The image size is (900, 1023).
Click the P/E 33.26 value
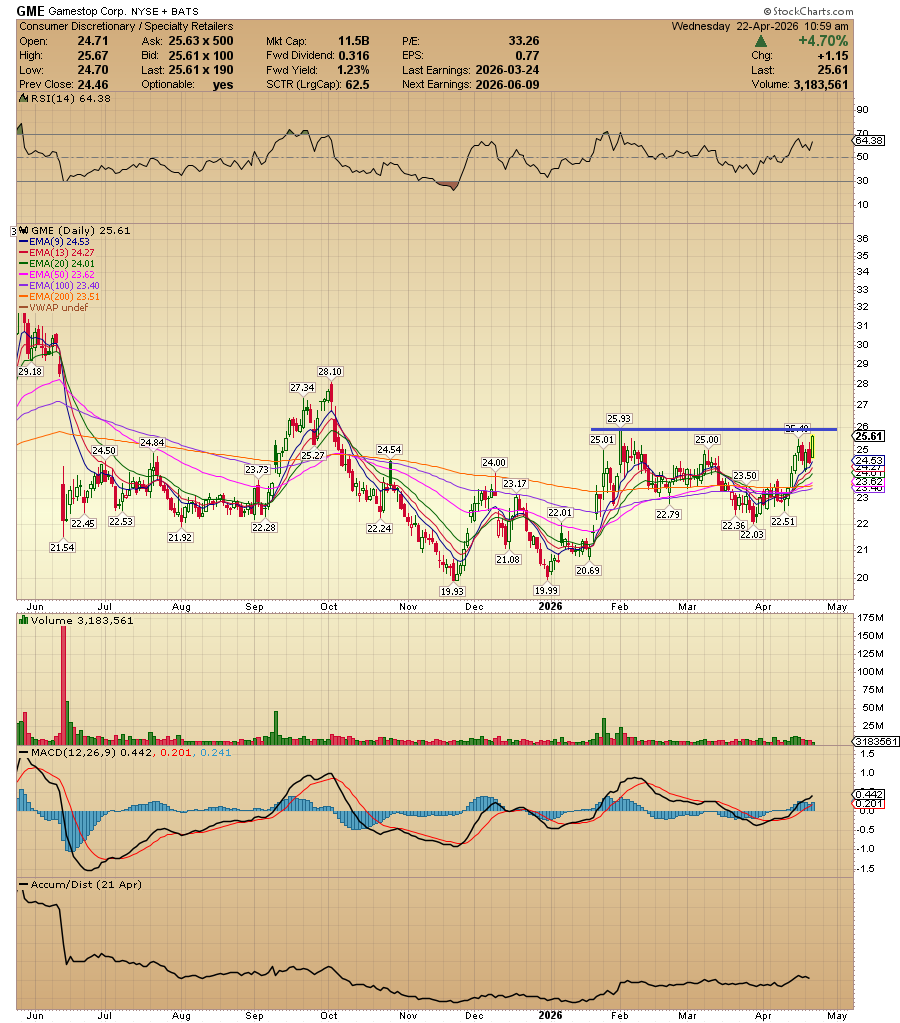pyautogui.click(x=523, y=41)
